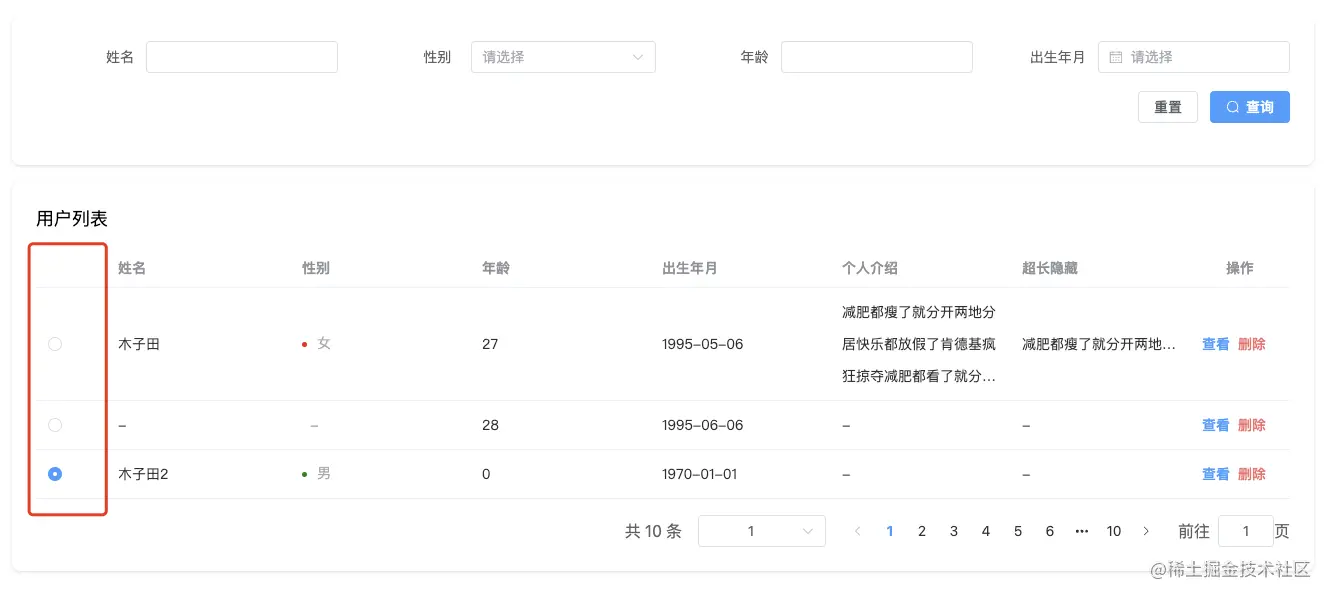The image size is (1329, 598).
Task: Click the previous page arrow in pagination
Action: pos(858,531)
